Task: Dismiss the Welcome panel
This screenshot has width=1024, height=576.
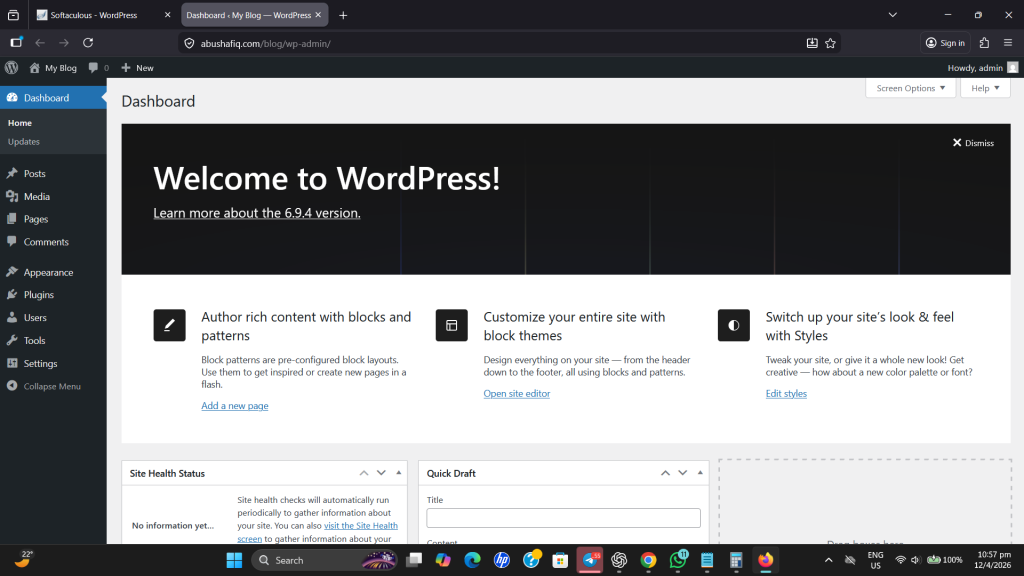Action: point(973,143)
